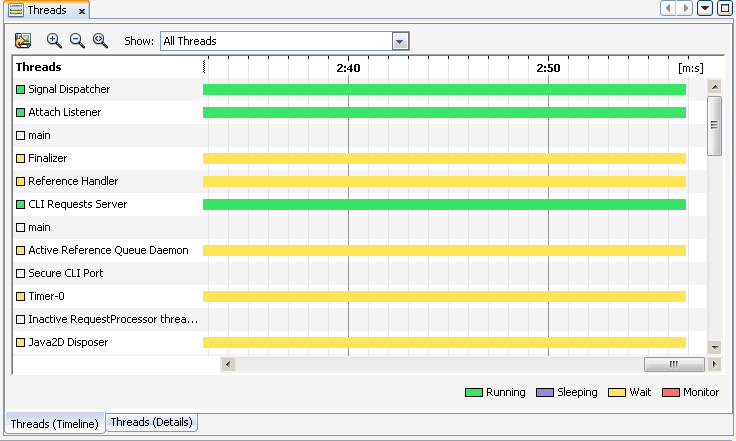The width and height of the screenshot is (736, 441).
Task: Click the Inactive RequestProcessor state icon
Action: tap(20, 319)
